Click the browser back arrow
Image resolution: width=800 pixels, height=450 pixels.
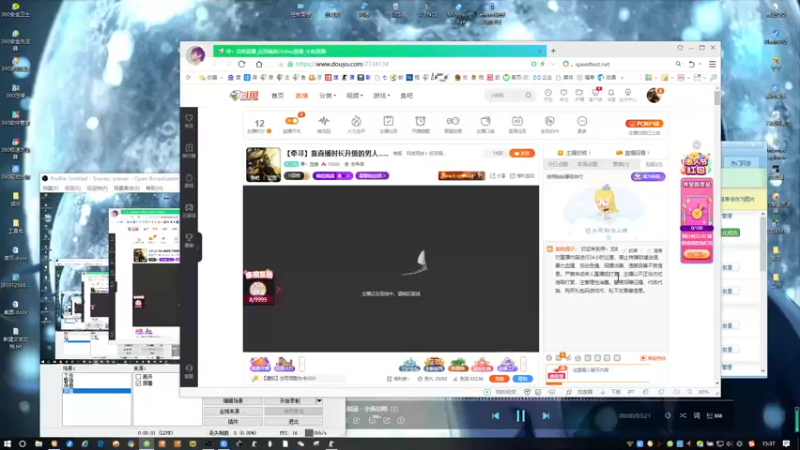(215, 64)
